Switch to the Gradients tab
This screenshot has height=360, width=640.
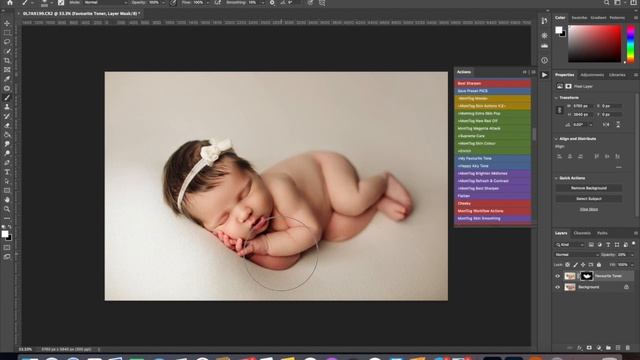(598, 18)
